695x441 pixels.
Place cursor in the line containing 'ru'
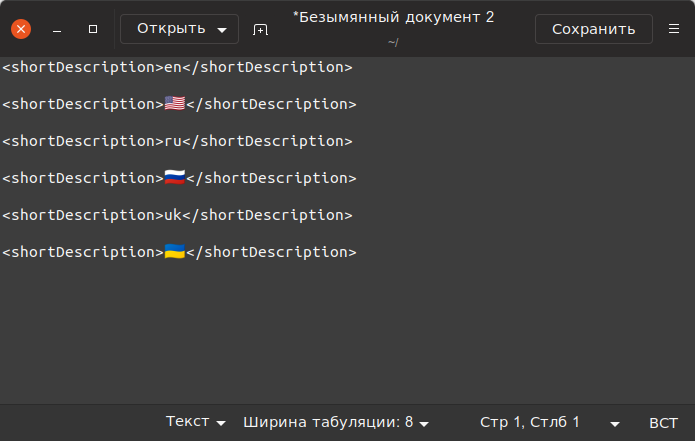(x=177, y=141)
